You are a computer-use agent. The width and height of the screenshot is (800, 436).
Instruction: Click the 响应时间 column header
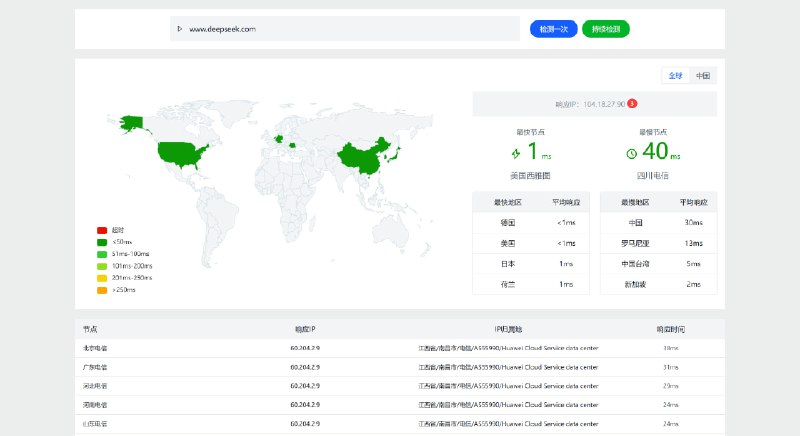tap(669, 329)
